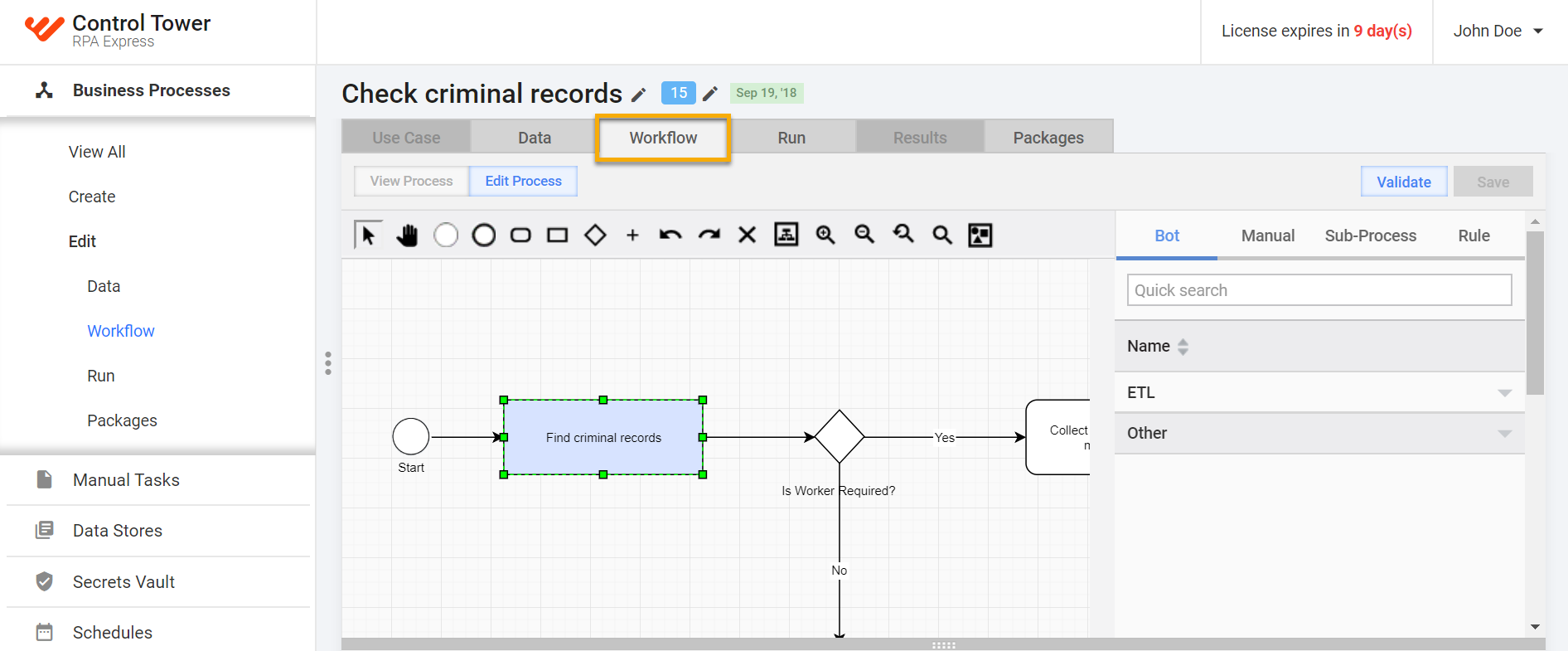Image resolution: width=1568 pixels, height=651 pixels.
Task: Select the Sub-Process tab
Action: pos(1371,236)
